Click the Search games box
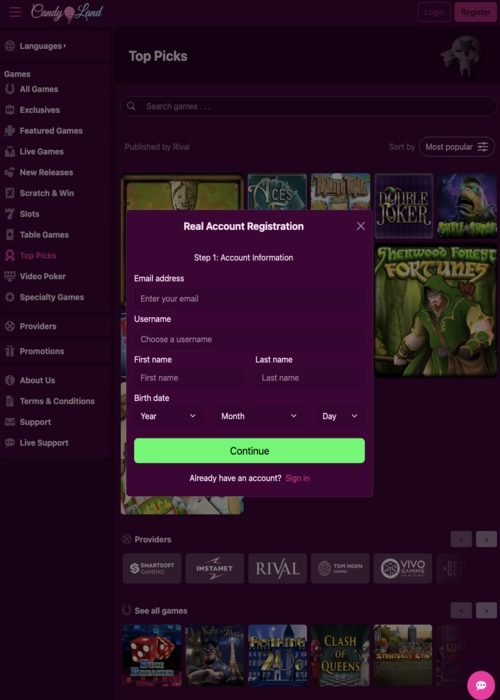Viewport: 500px width, 700px height. (309, 106)
